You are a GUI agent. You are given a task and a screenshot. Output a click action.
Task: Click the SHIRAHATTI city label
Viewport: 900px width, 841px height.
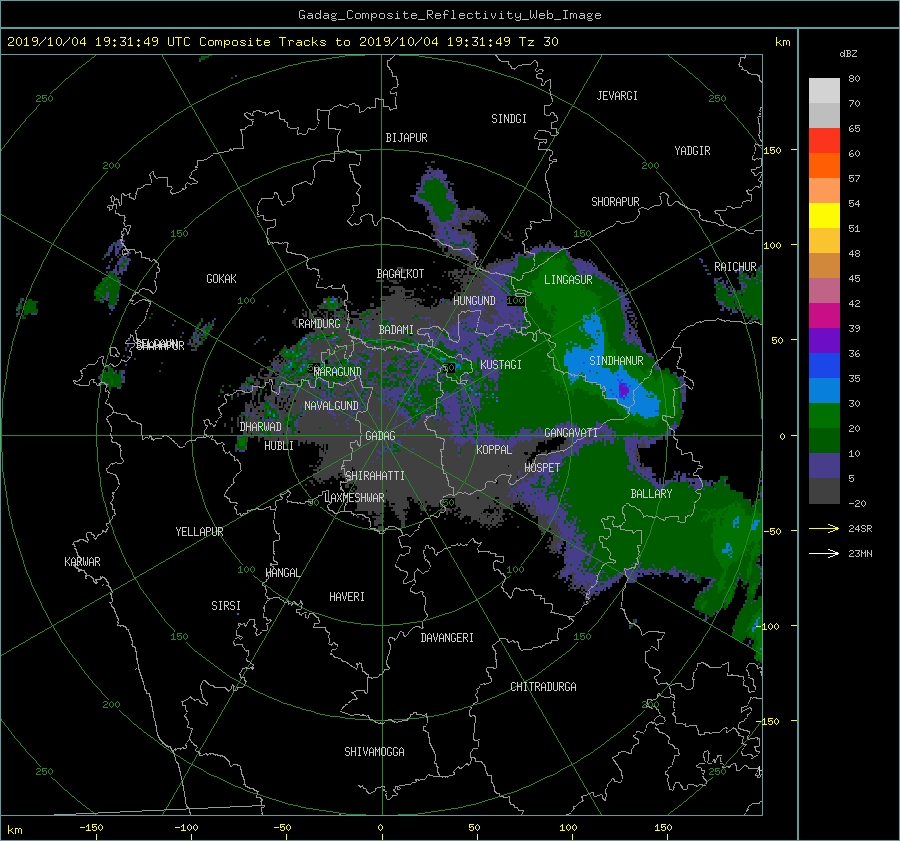[374, 475]
